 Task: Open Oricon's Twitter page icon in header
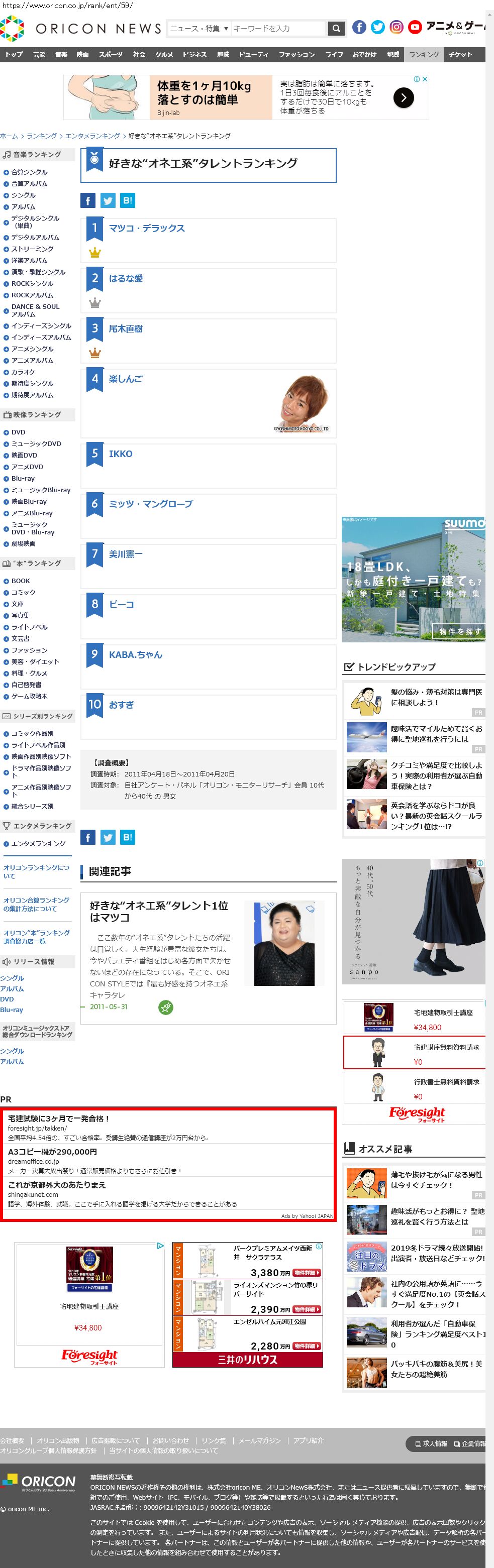377,27
